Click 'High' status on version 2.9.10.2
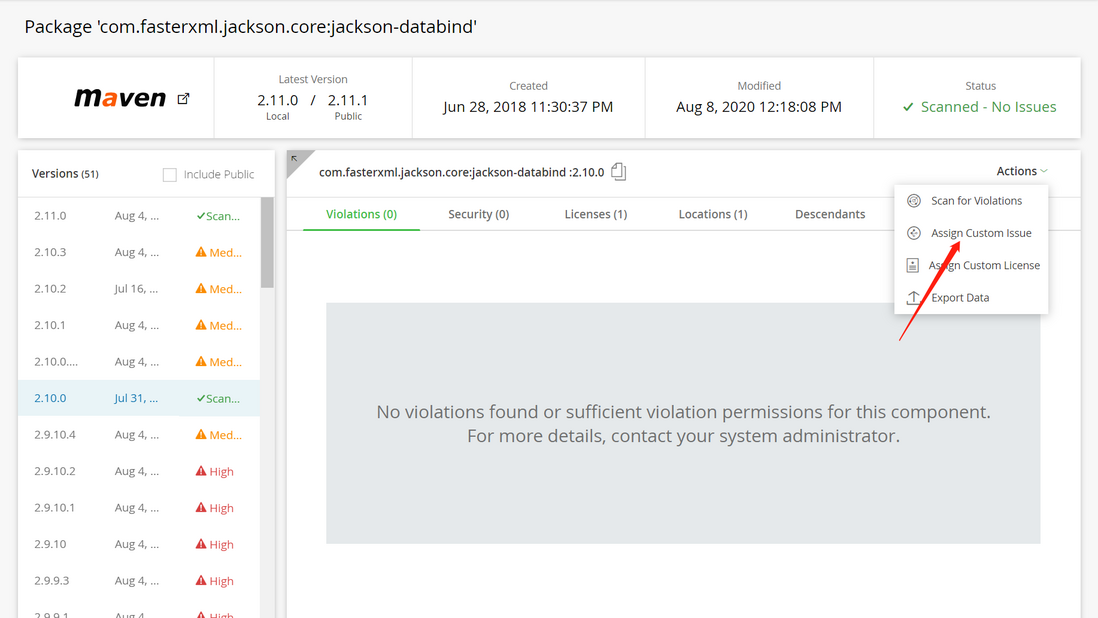Screen dimensions: 1098x618 [221, 471]
